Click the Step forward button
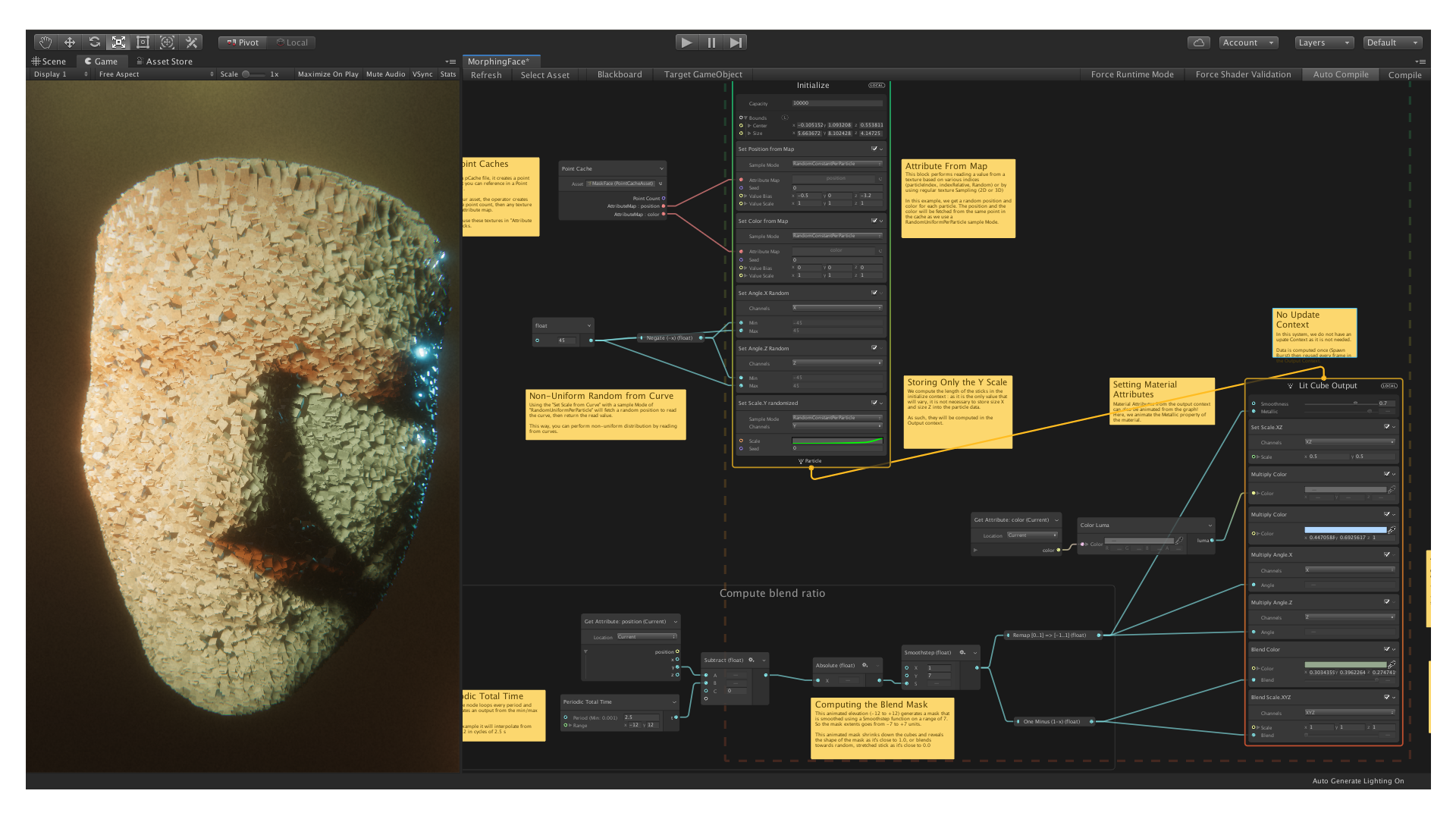The image size is (1456, 819). (736, 42)
